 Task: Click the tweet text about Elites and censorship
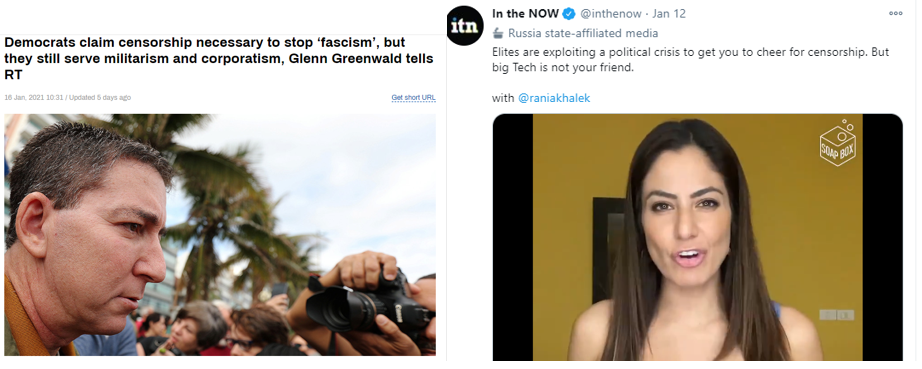(x=690, y=59)
